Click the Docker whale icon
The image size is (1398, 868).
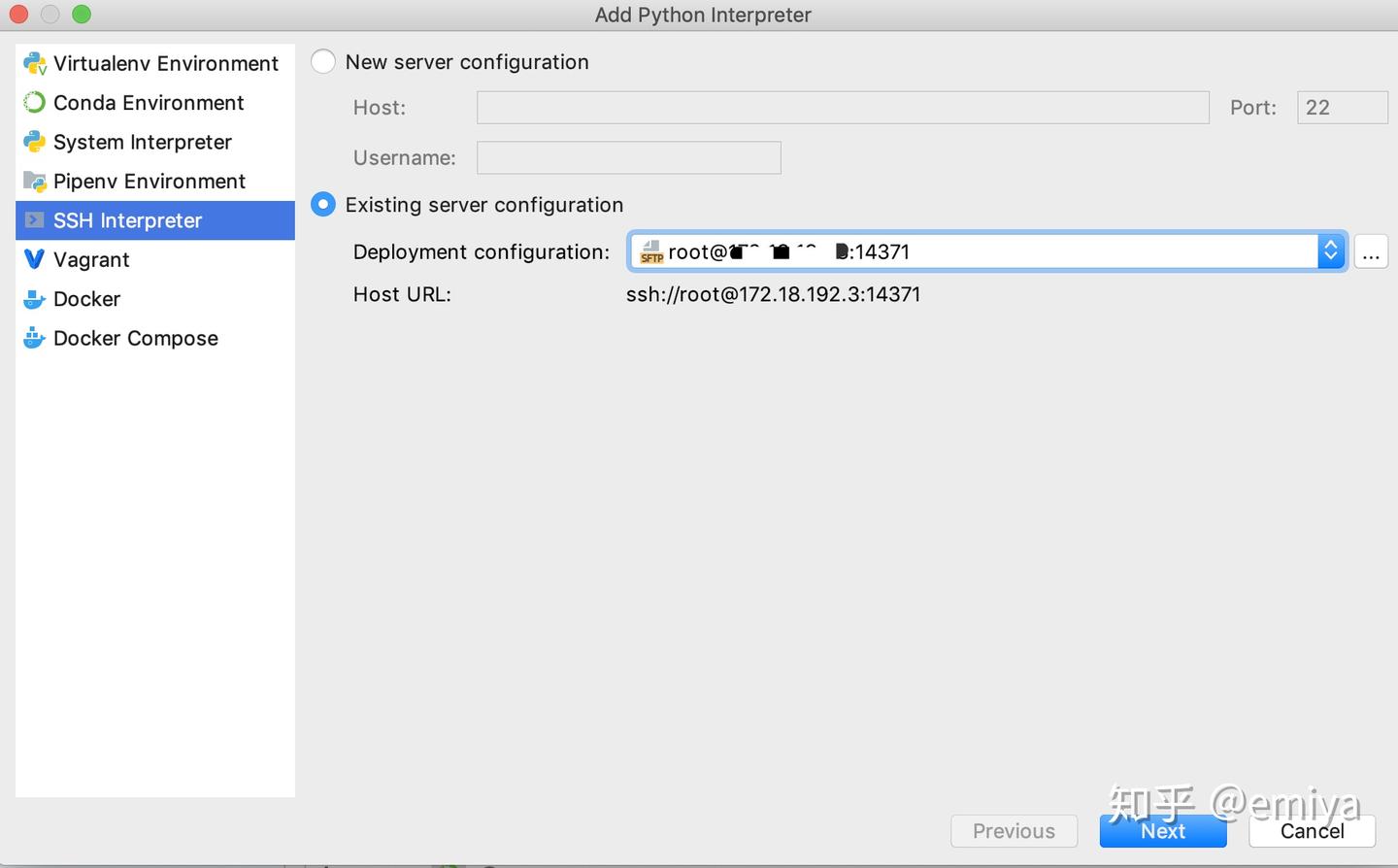click(x=35, y=299)
